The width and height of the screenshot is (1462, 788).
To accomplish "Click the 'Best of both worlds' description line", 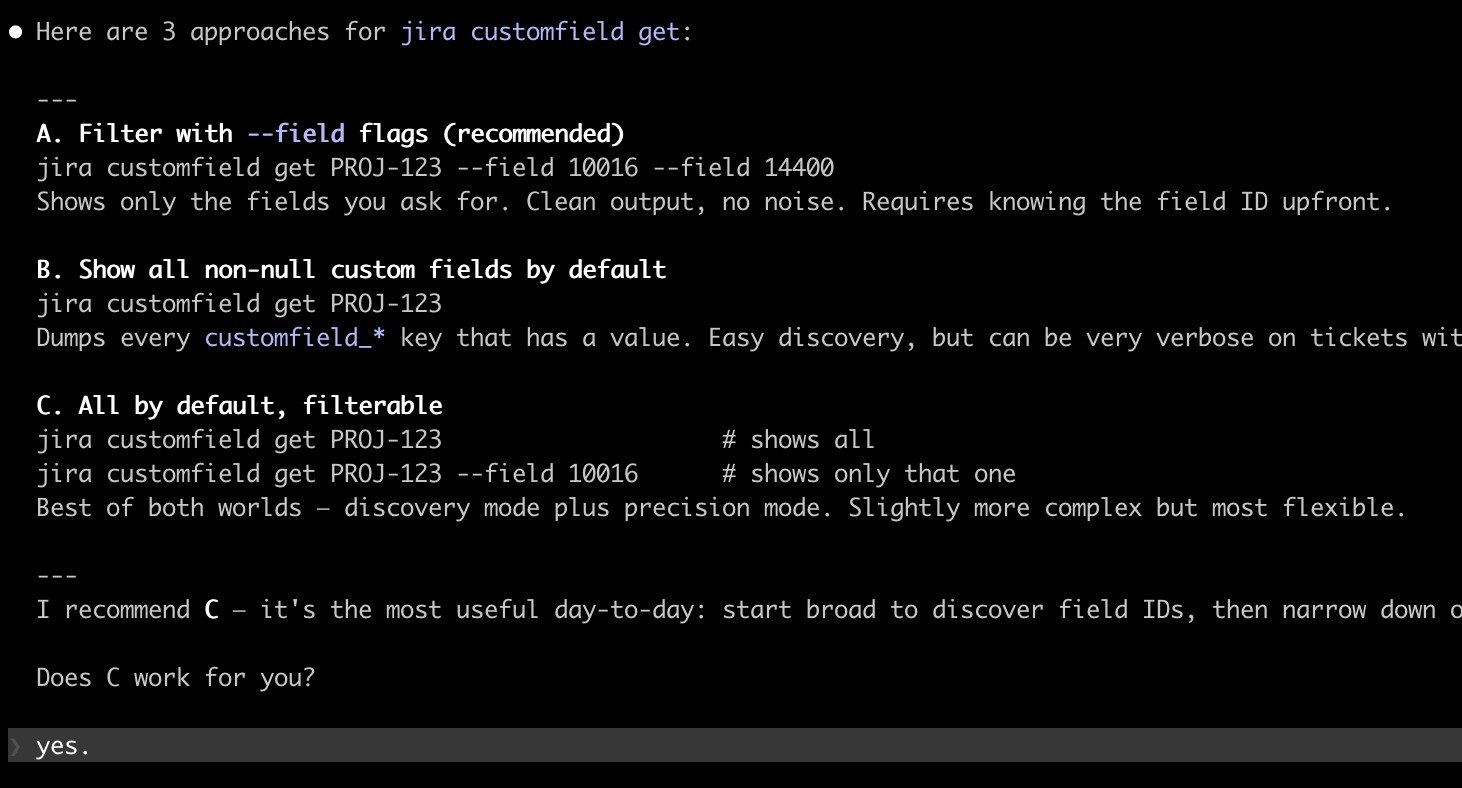I will point(720,508).
